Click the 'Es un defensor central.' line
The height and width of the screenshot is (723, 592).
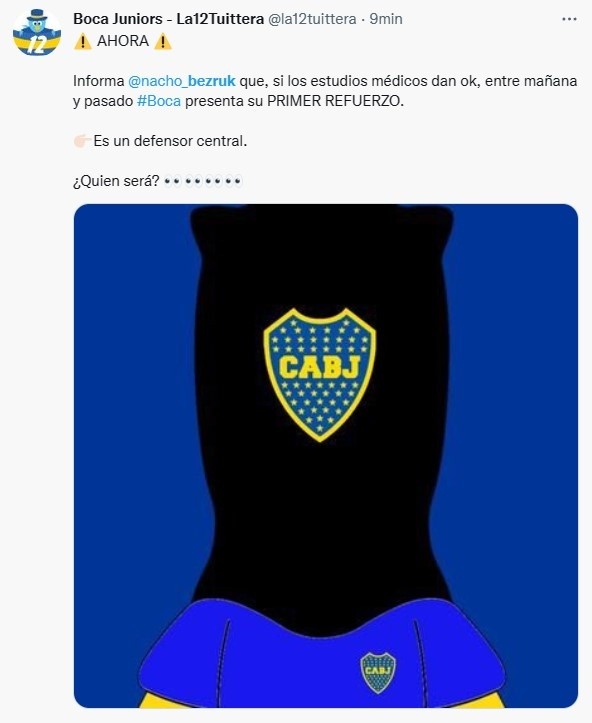click(x=170, y=141)
